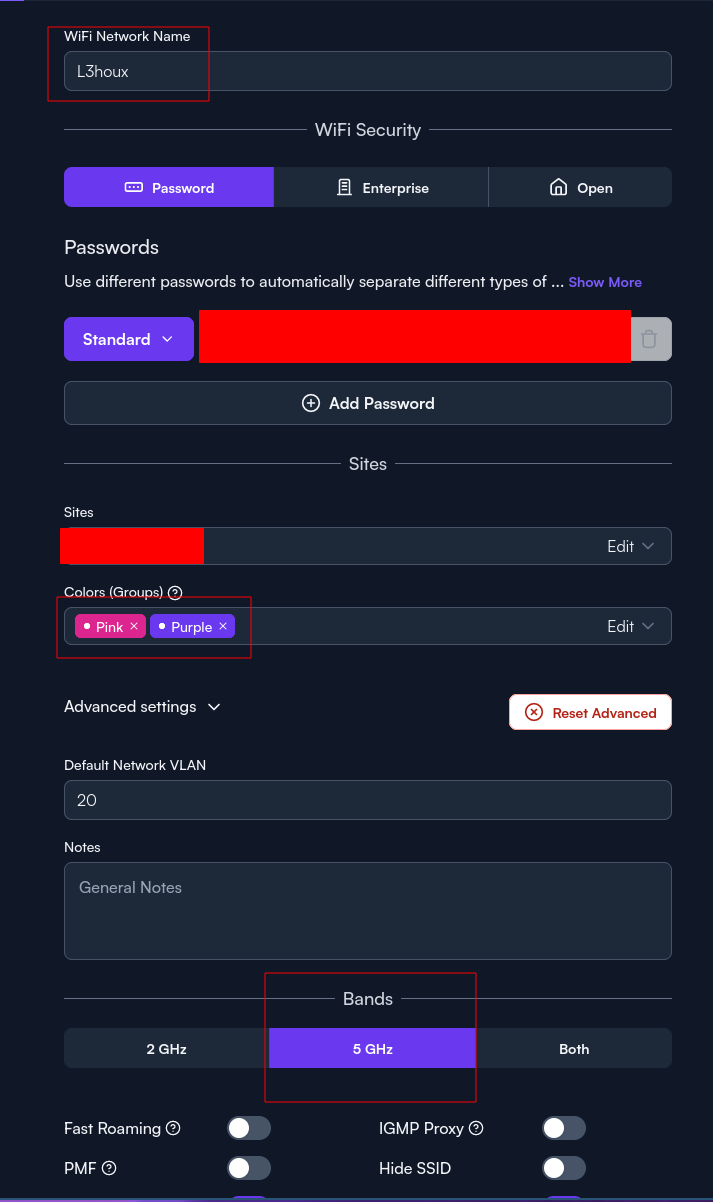Toggle Fast Roaming switch
Image resolution: width=713 pixels, height=1202 pixels.
249,1128
